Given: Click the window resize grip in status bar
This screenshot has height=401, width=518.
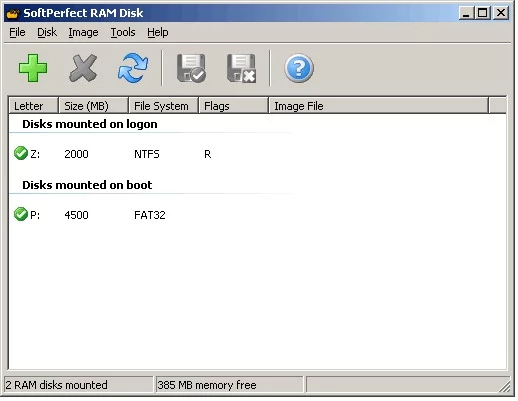Looking at the screenshot, I should [505, 387].
